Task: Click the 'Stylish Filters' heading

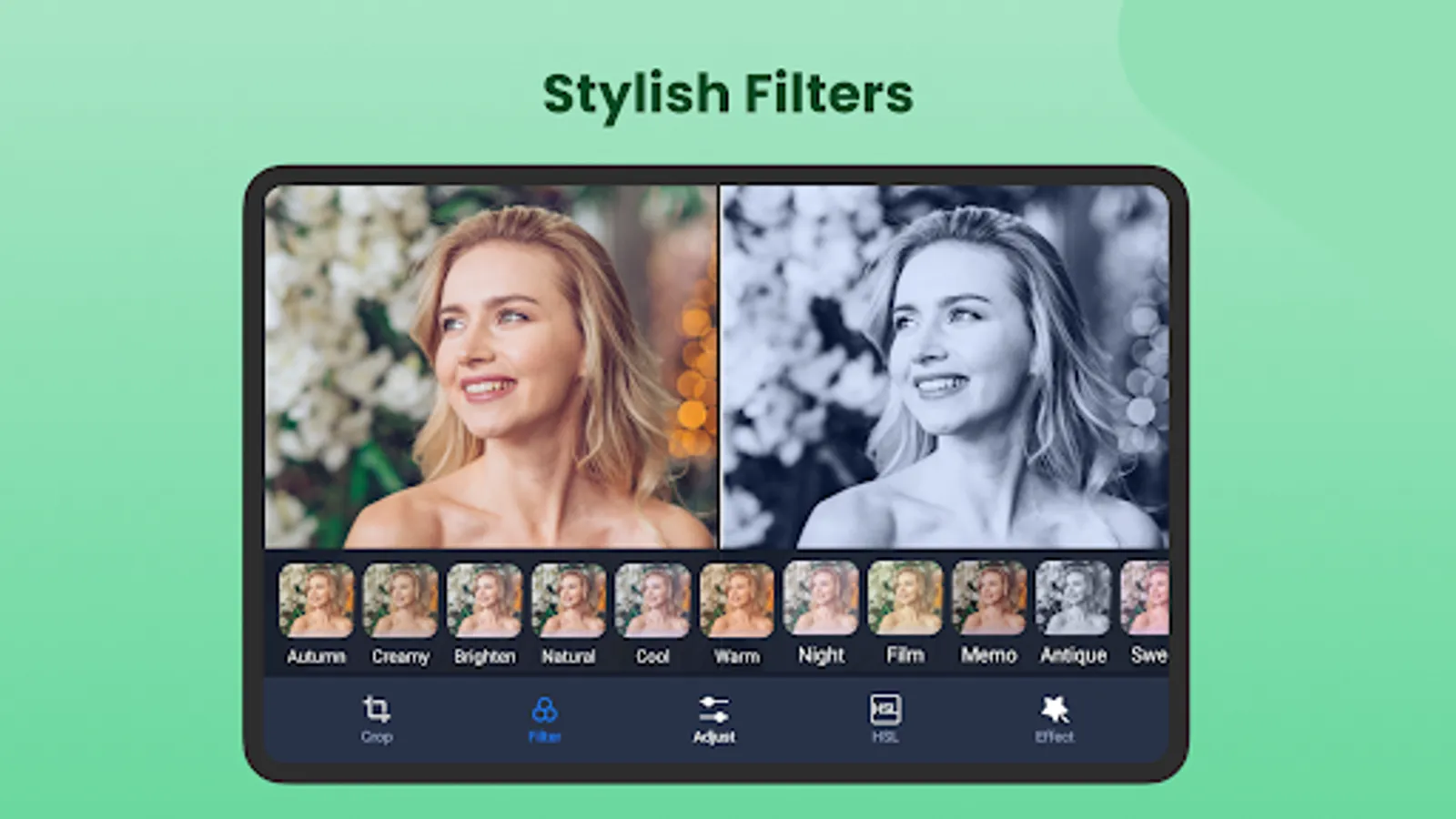Action: 728,94
